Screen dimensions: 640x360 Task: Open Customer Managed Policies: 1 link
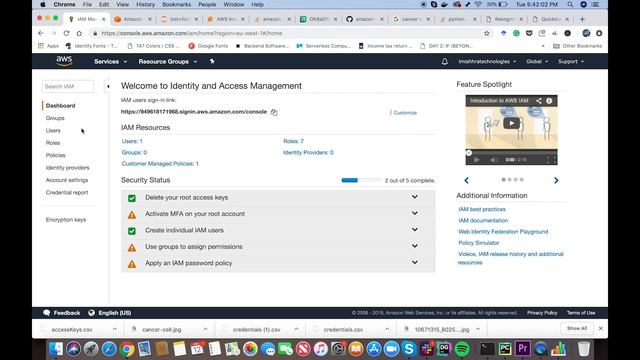(160, 164)
